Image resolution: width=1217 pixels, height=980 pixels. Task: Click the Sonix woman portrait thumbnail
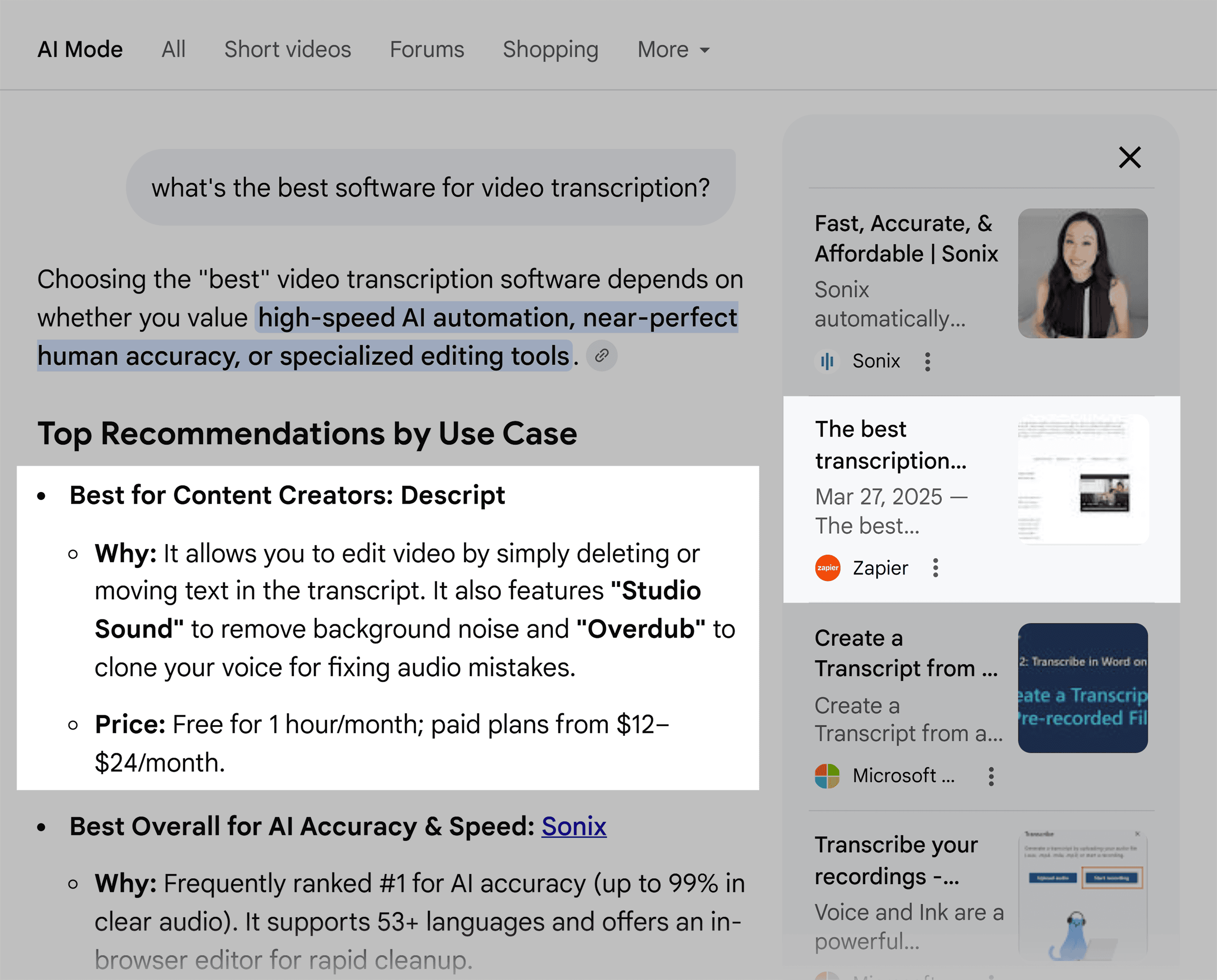tap(1082, 273)
